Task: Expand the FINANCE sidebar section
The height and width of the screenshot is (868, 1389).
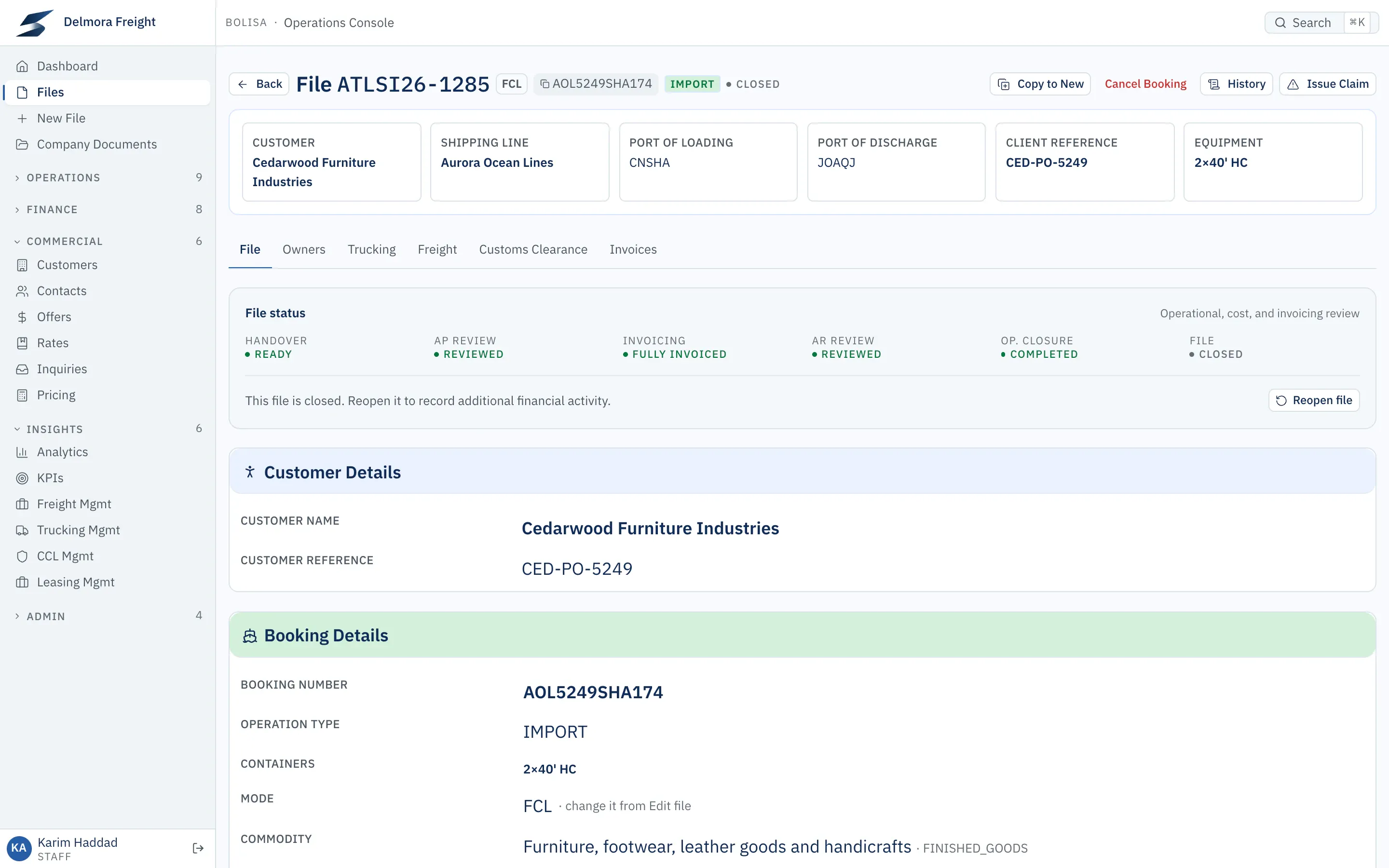Action: 108,210
